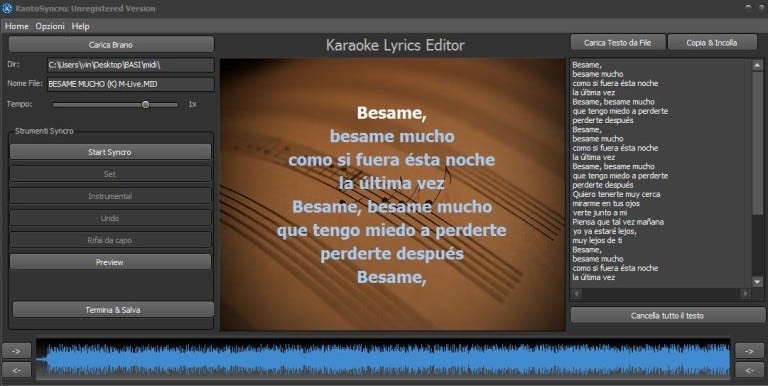Click the Copia & Incolla button
This screenshot has width=768, height=386.
(712, 43)
